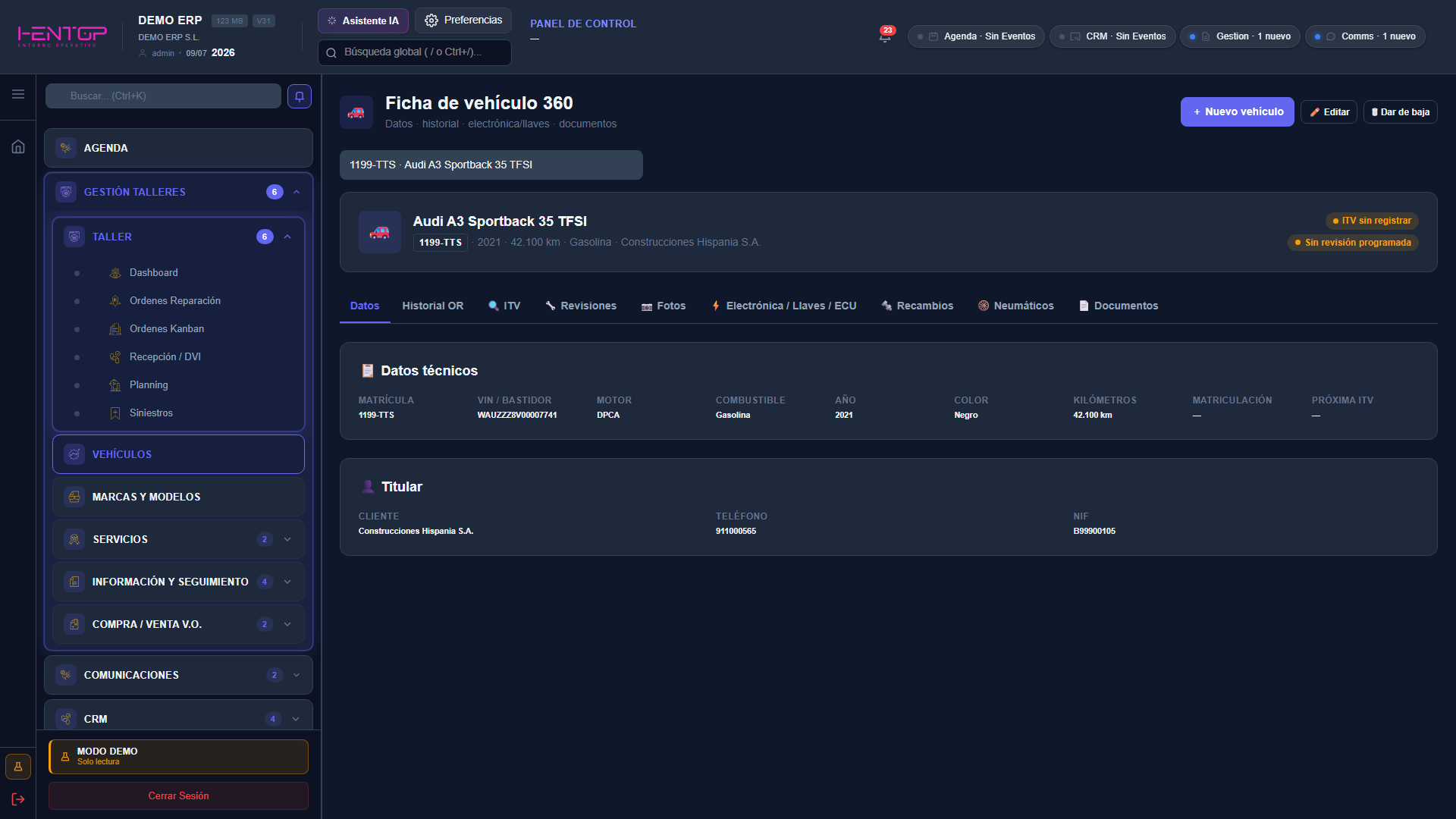The image size is (1456, 819).
Task: Click the Planning item icon
Action: tap(115, 385)
